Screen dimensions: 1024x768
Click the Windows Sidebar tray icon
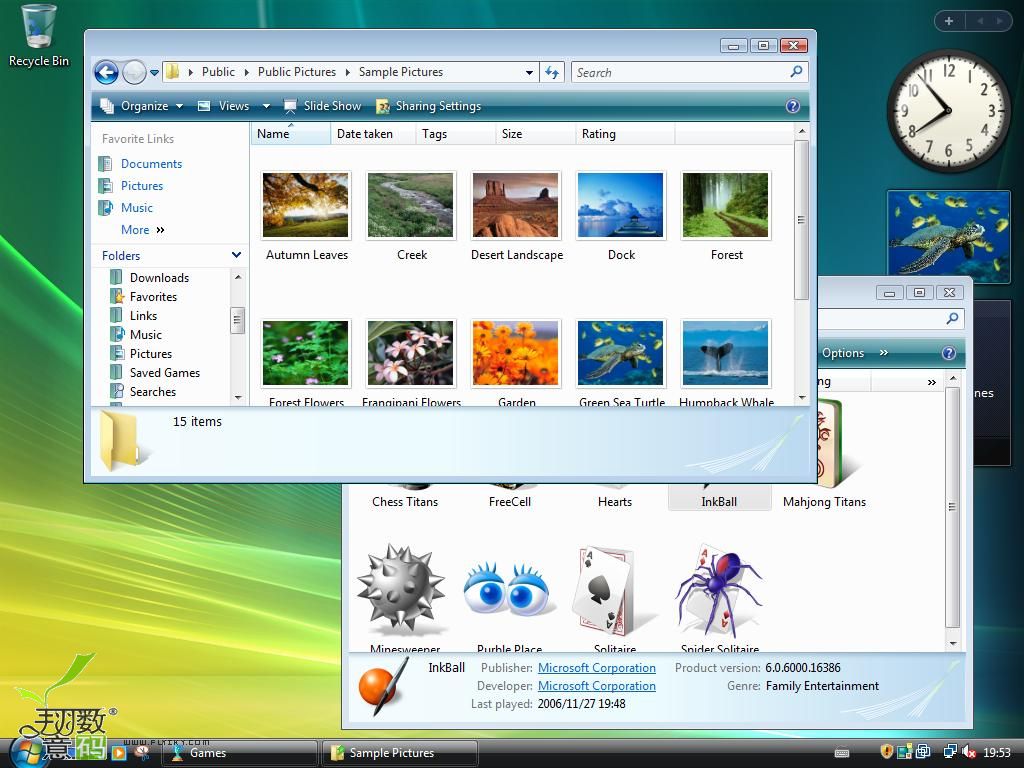(904, 752)
